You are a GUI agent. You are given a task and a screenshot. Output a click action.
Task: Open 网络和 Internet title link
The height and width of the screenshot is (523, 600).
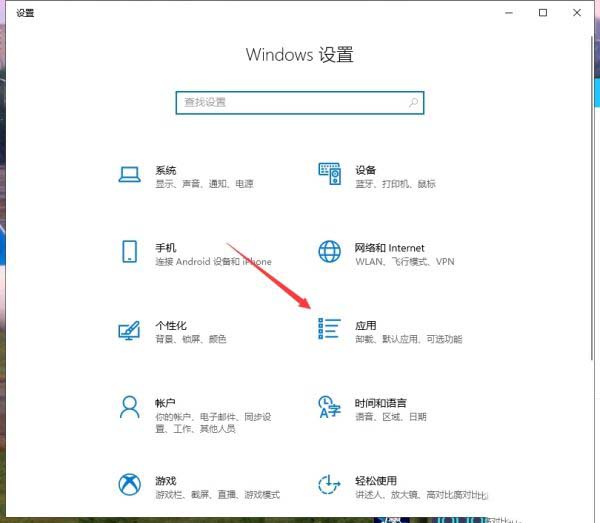(390, 248)
